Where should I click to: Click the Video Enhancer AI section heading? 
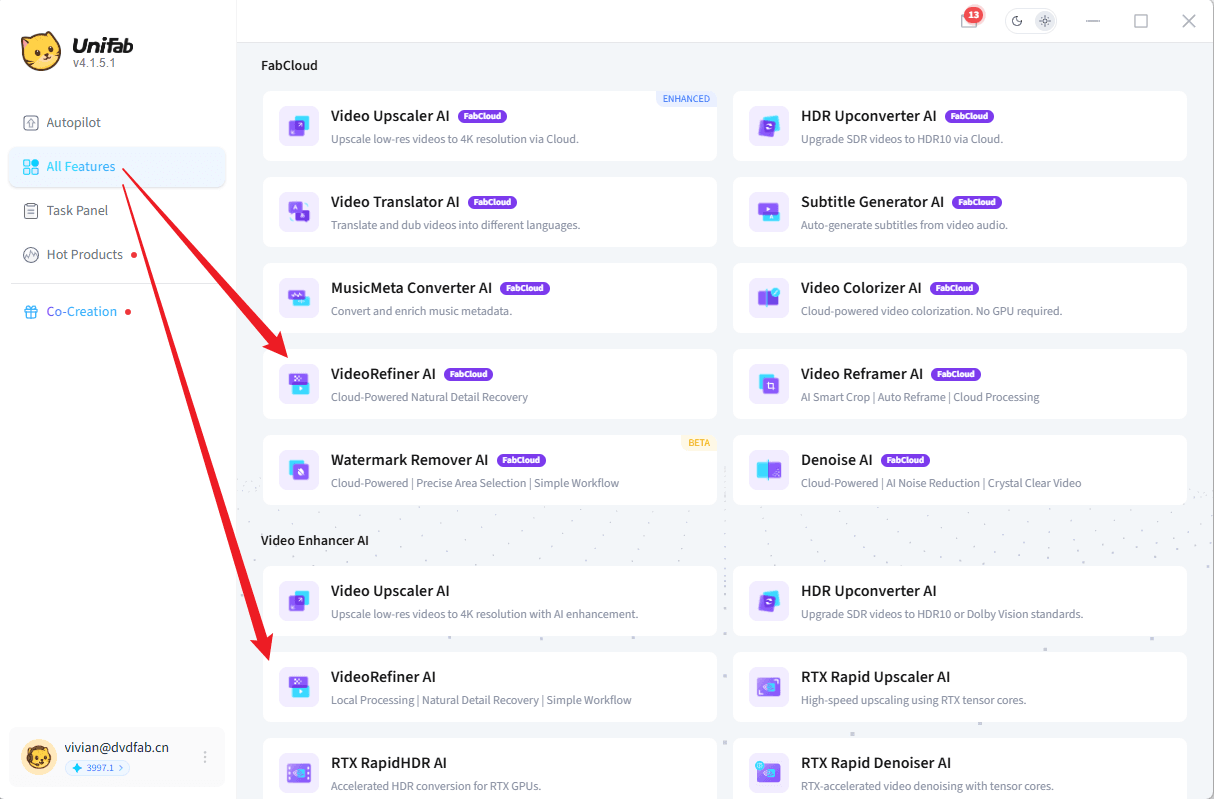[x=315, y=540]
